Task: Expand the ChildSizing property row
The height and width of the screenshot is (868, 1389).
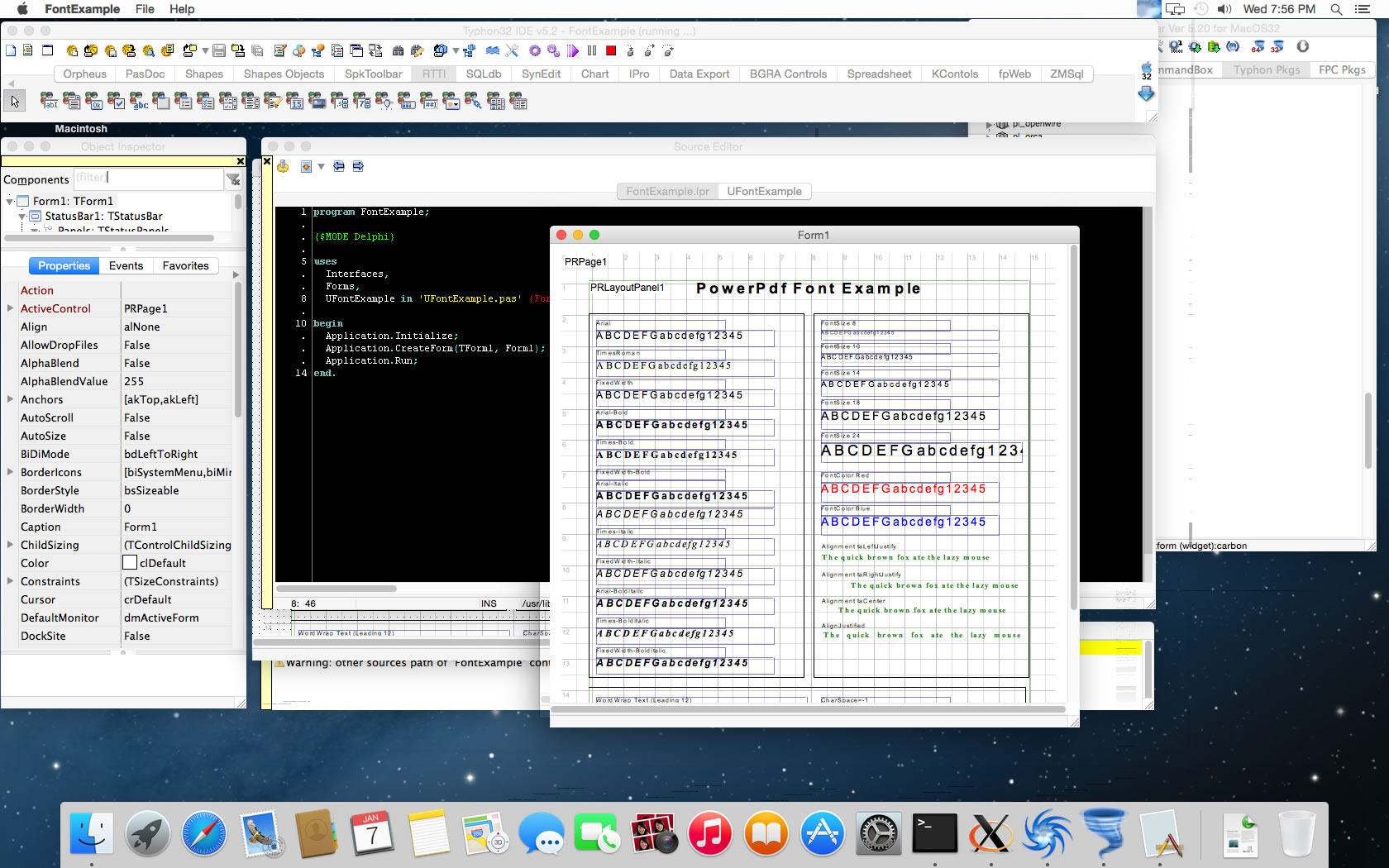Action: click(x=10, y=545)
